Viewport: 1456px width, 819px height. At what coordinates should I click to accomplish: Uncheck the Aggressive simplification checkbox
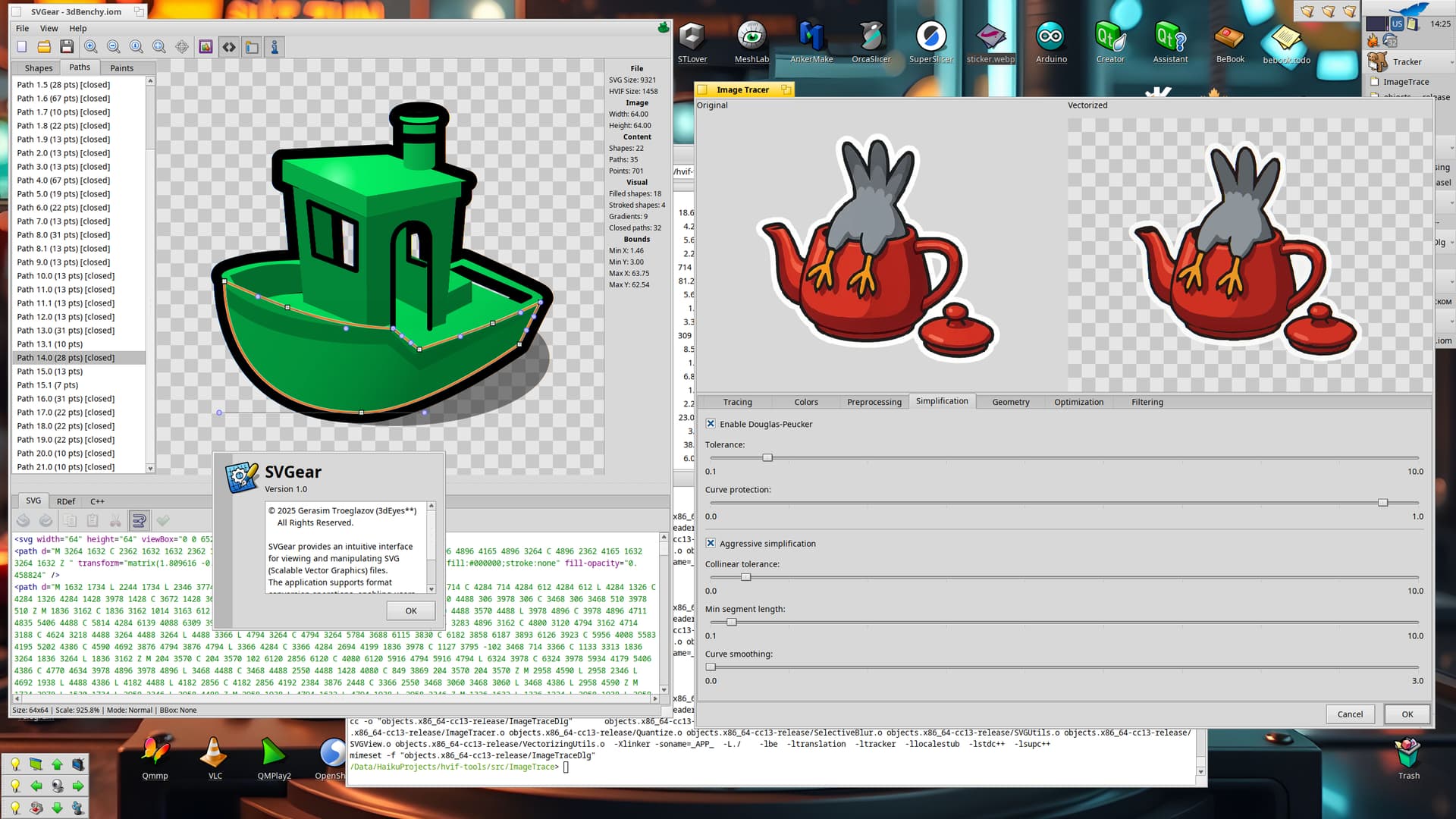click(x=711, y=544)
